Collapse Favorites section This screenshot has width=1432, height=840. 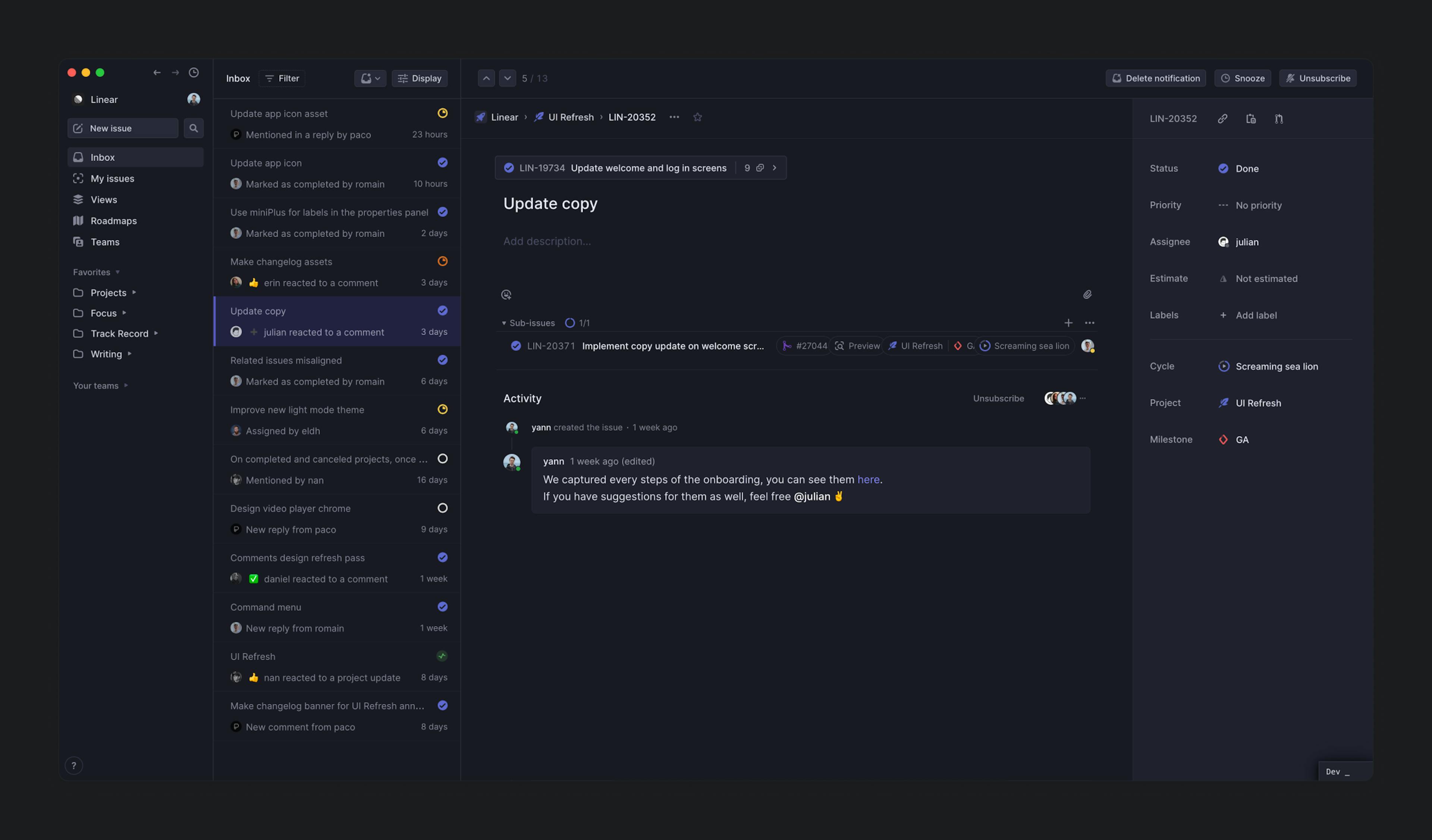[x=117, y=272]
